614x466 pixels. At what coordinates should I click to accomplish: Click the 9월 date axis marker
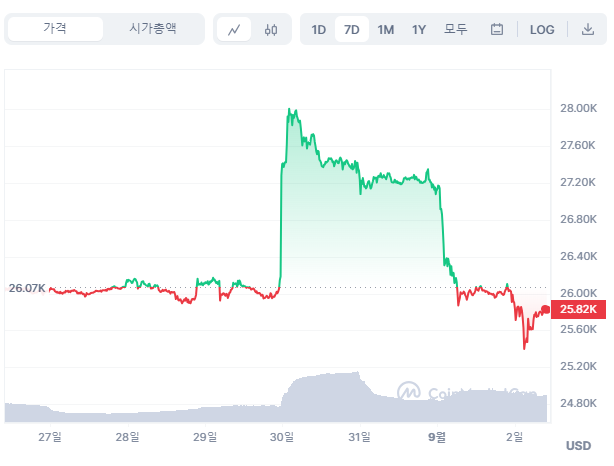(x=437, y=436)
